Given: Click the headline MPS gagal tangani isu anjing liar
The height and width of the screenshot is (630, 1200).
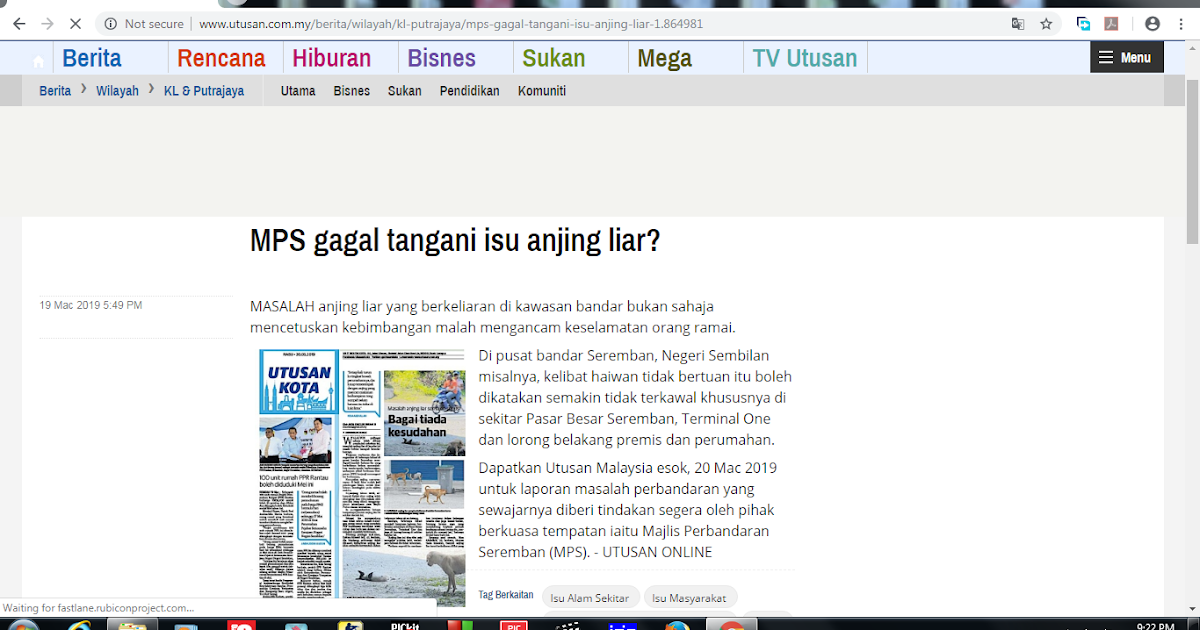Looking at the screenshot, I should [455, 242].
